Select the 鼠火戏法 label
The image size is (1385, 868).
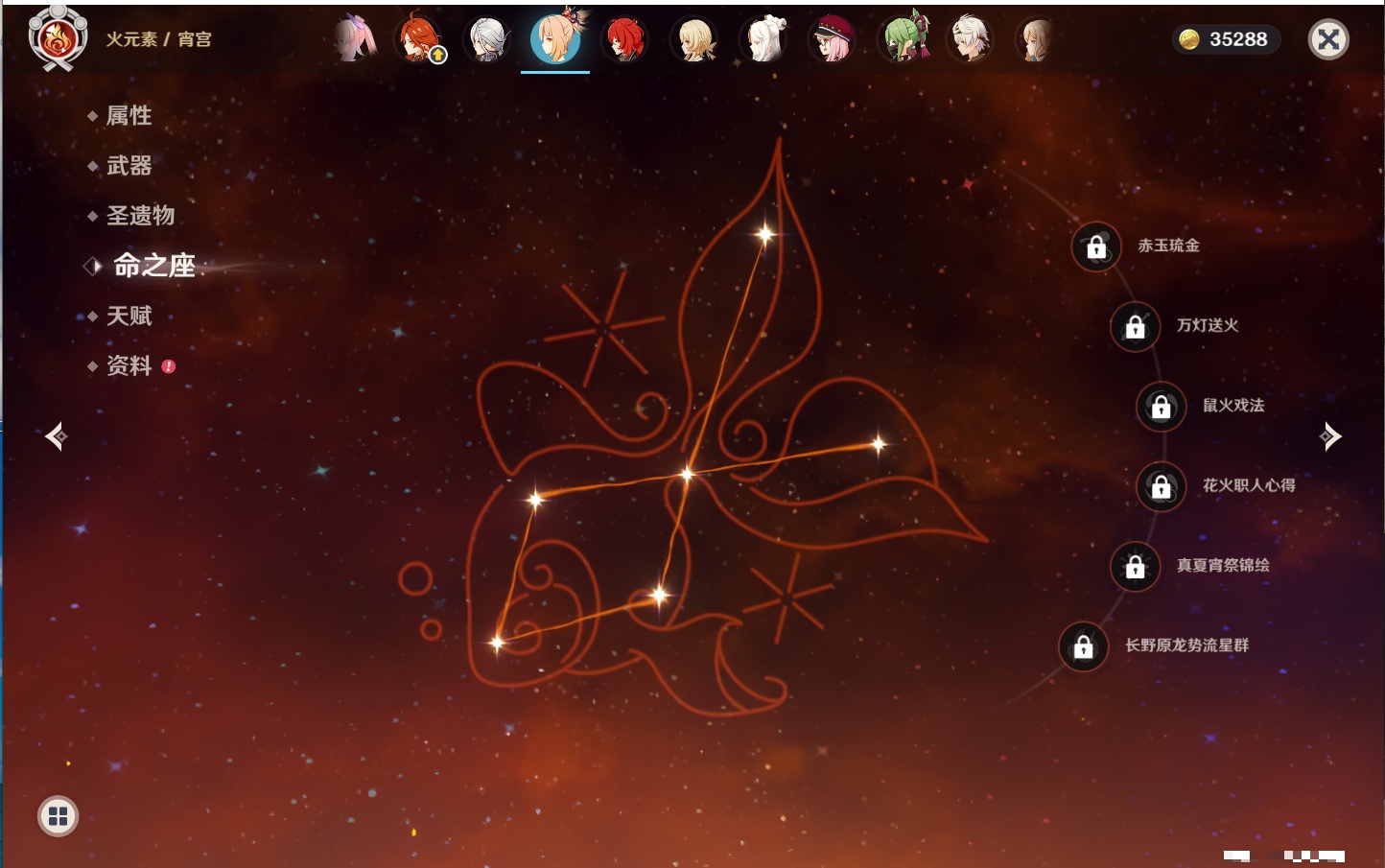coord(1233,405)
